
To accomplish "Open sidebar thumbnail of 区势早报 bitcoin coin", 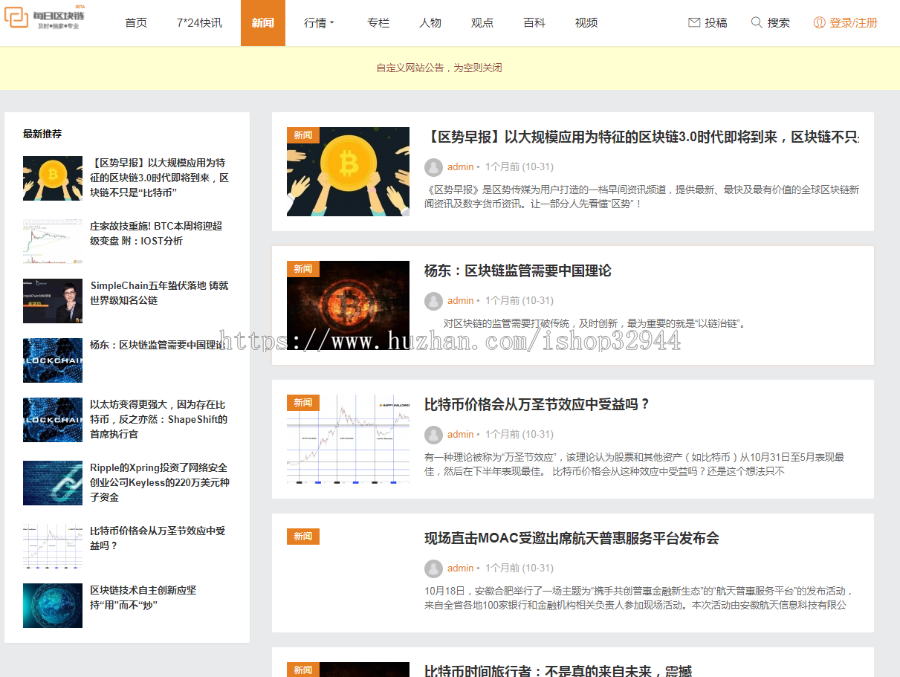I will tap(53, 179).
